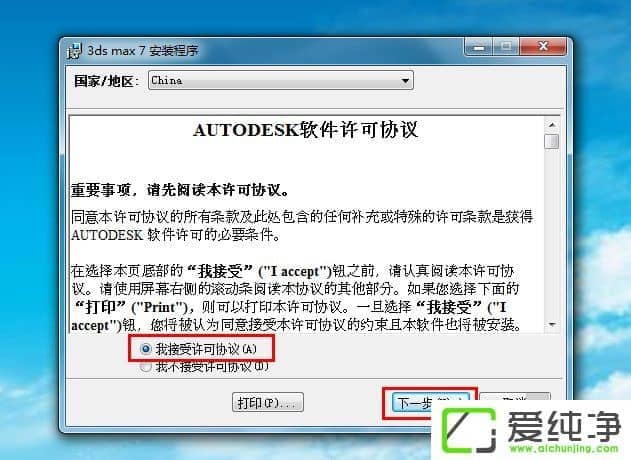Click the partially hidden cancel button

tap(515, 397)
